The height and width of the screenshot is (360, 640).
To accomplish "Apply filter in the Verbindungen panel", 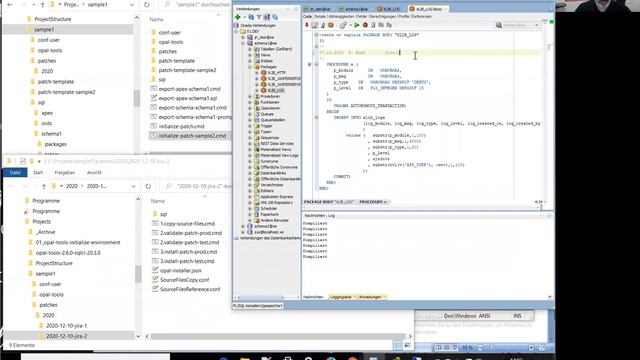I will [x=259, y=17].
